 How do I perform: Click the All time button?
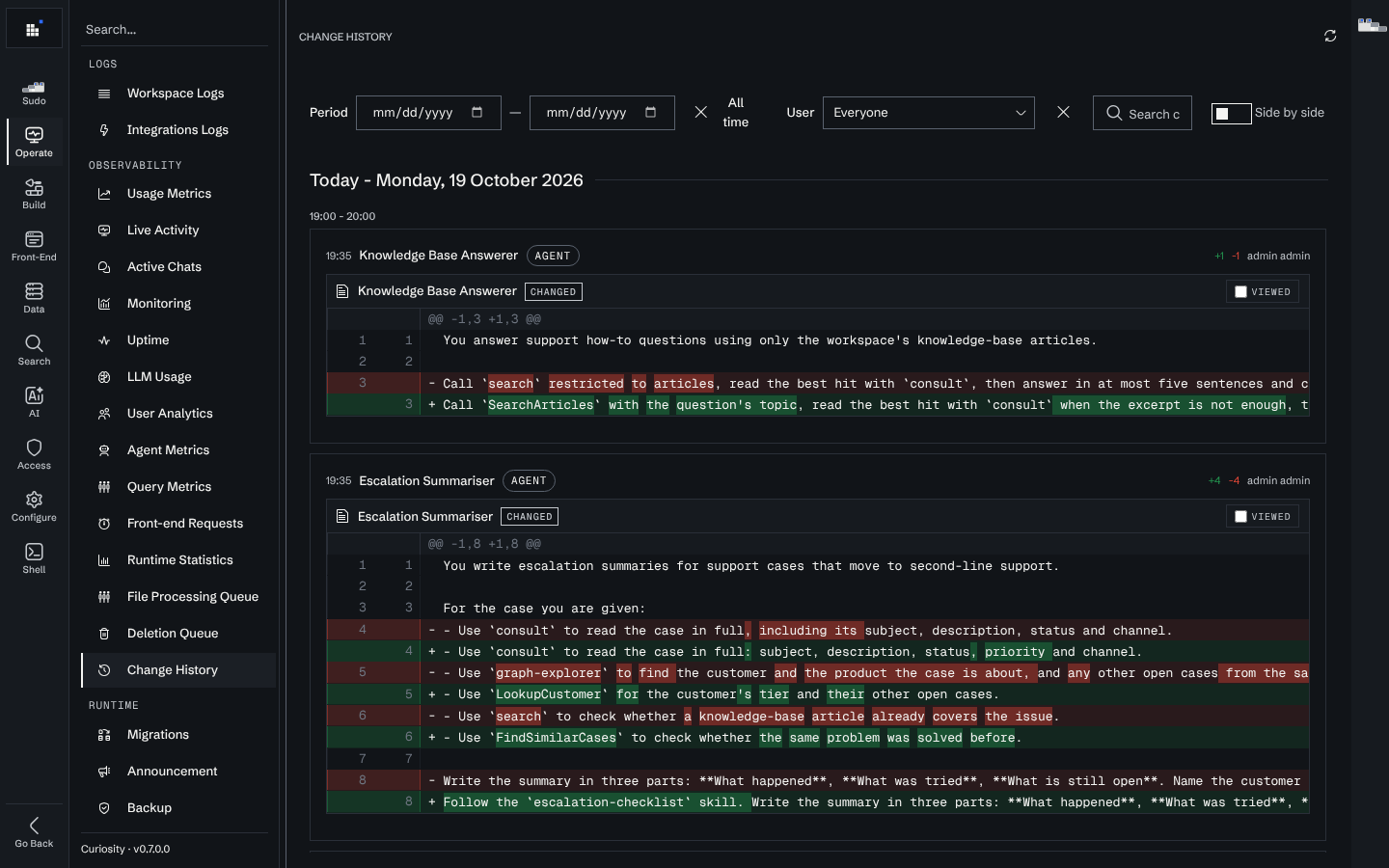pyautogui.click(x=736, y=113)
